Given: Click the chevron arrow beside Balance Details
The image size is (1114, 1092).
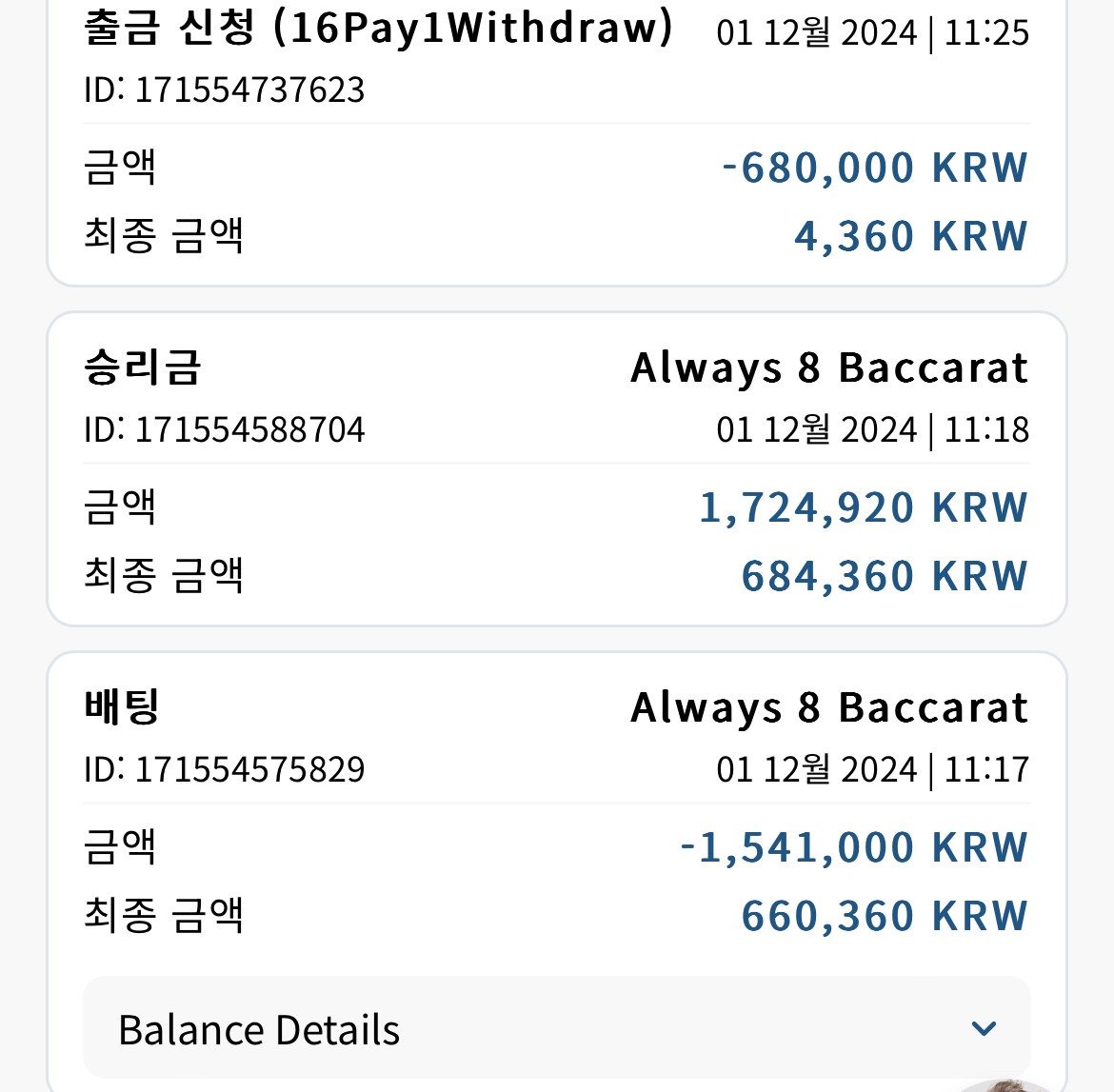Looking at the screenshot, I should coord(984,1028).
